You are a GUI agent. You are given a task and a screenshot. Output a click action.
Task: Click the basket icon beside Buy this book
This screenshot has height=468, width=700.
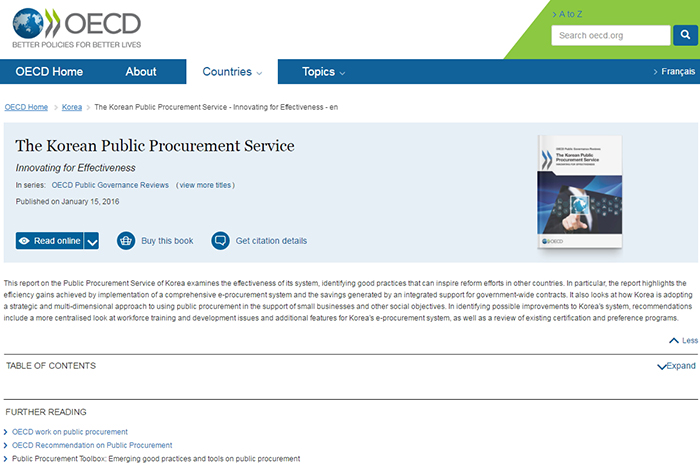click(126, 241)
